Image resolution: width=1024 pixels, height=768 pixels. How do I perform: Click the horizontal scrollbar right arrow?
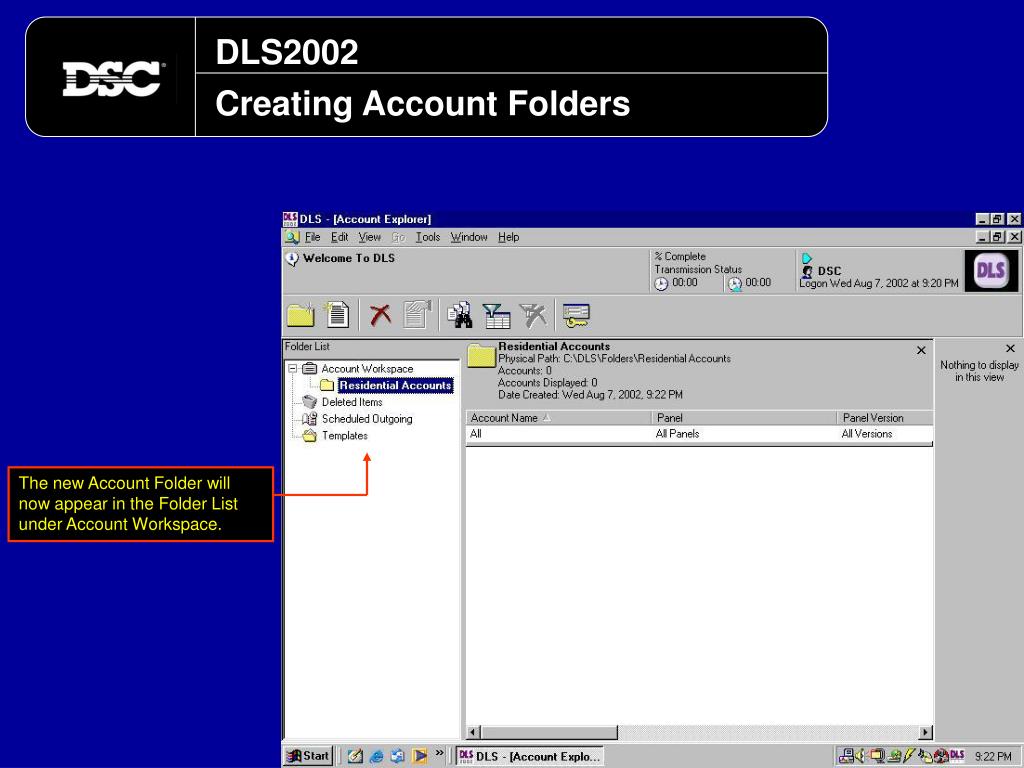(x=926, y=732)
